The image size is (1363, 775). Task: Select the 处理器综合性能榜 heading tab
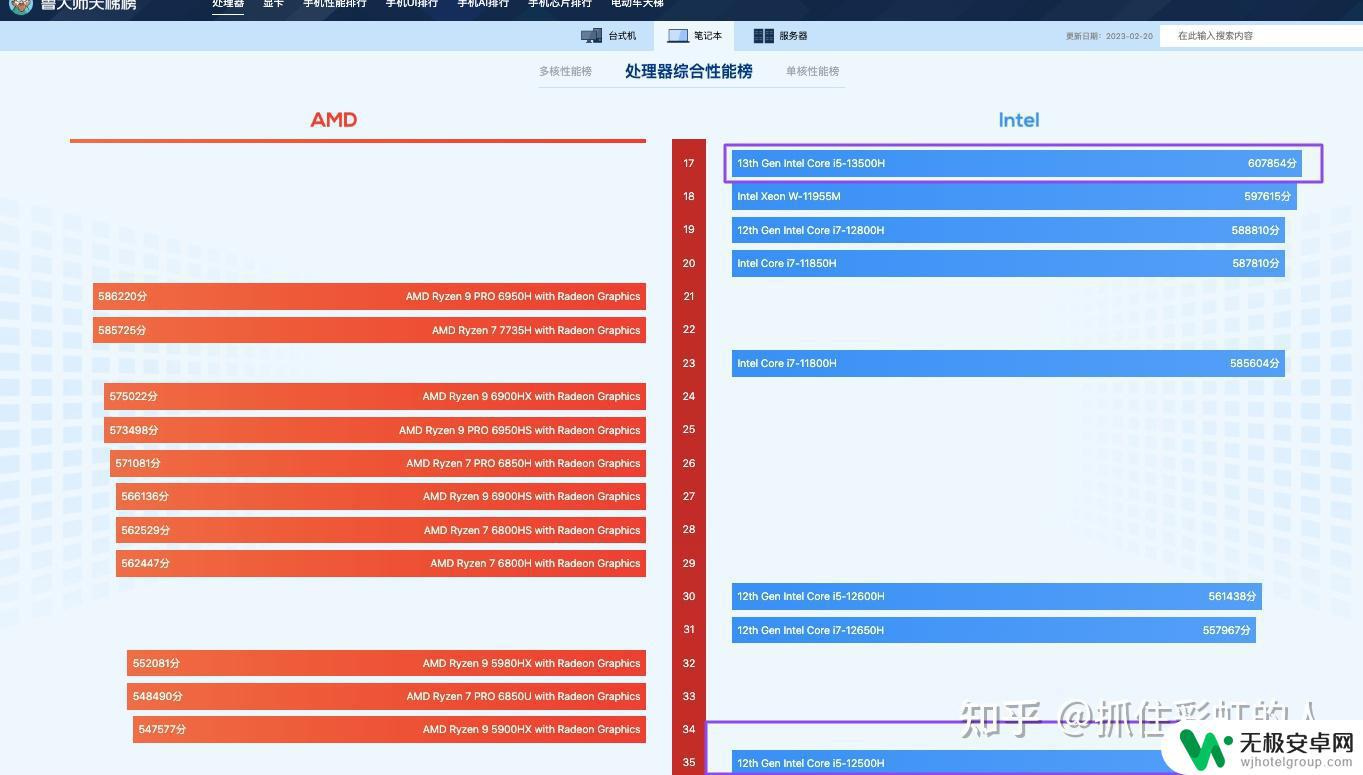click(x=689, y=71)
